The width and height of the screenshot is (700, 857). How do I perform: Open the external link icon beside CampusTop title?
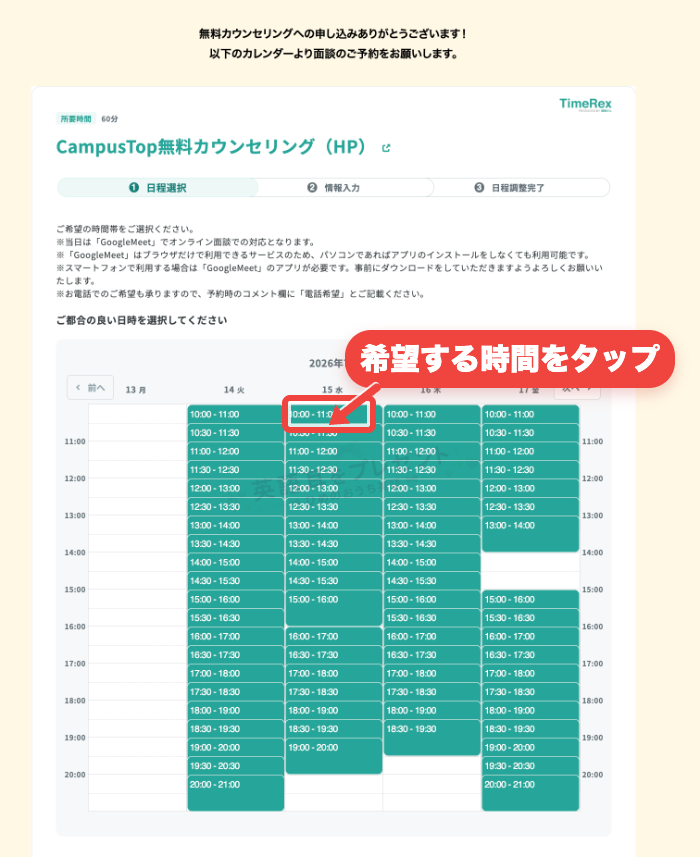[386, 148]
